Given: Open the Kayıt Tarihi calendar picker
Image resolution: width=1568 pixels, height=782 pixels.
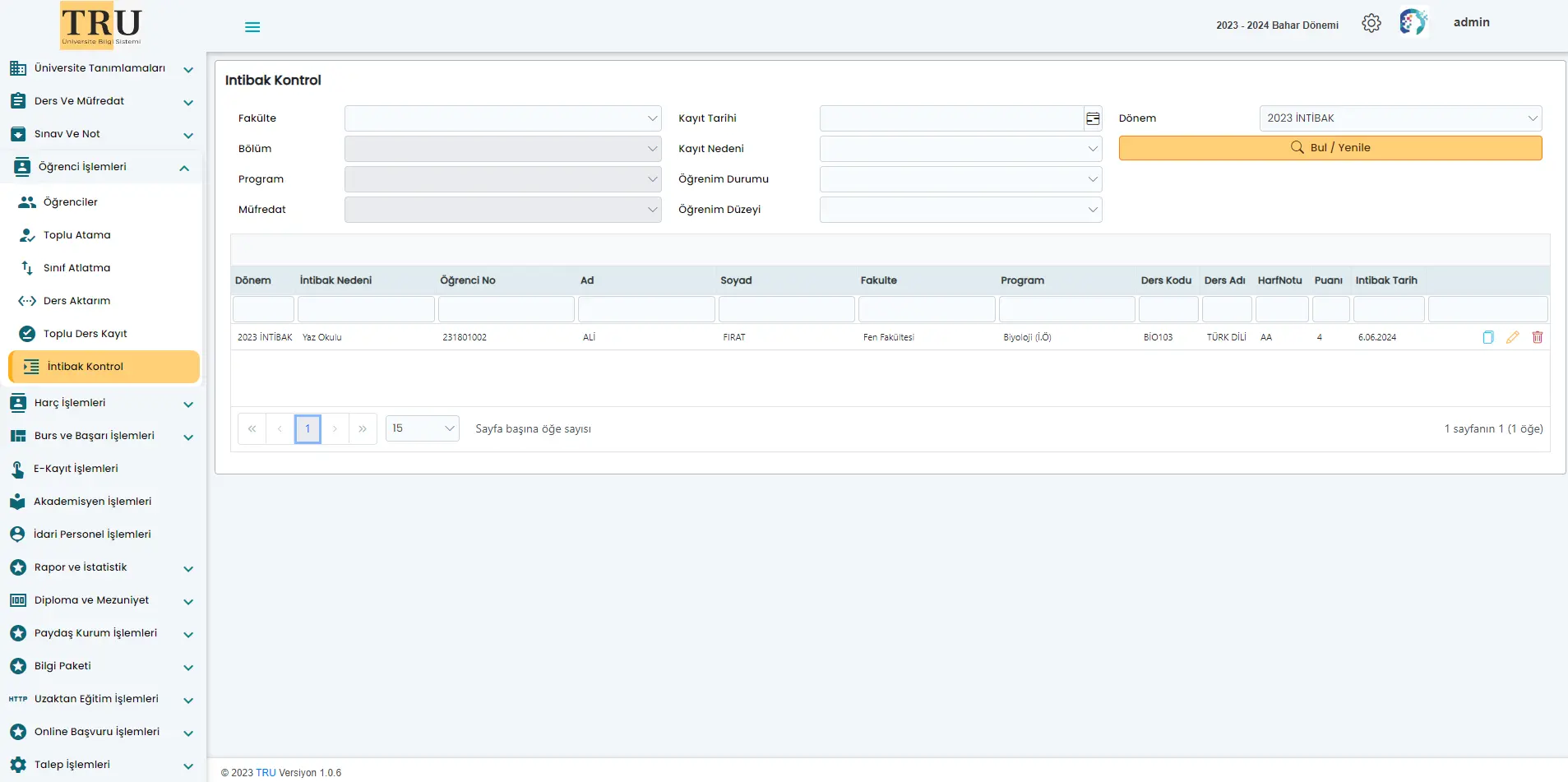Looking at the screenshot, I should click(1093, 118).
